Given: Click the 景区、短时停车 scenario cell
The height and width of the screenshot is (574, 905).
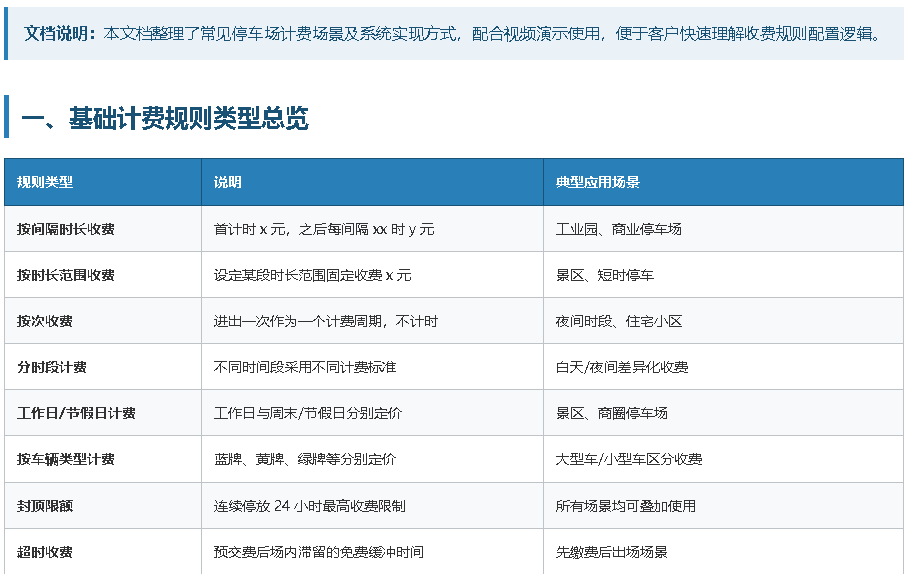Looking at the screenshot, I should tap(723, 275).
